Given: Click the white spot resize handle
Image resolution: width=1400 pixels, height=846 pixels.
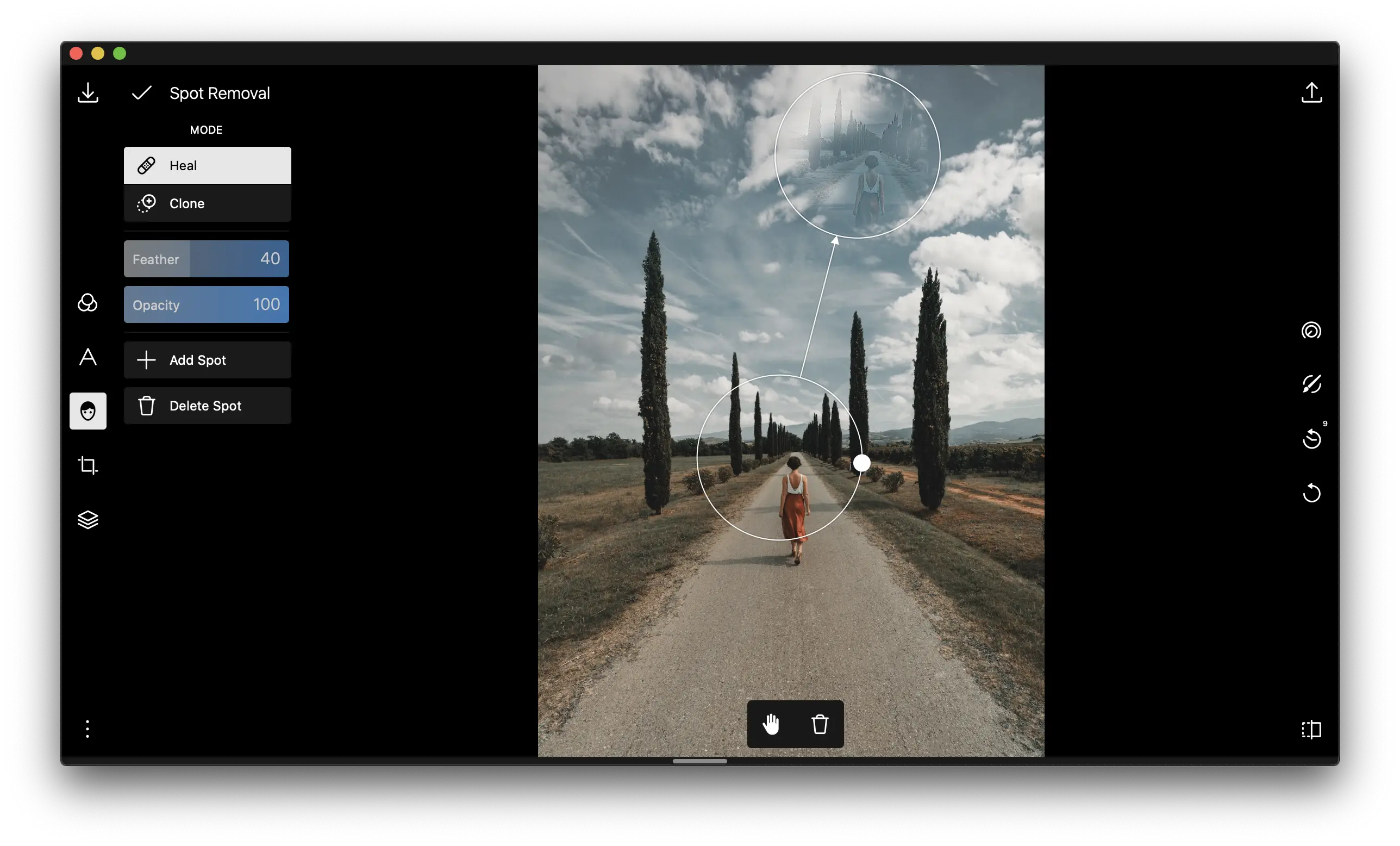Looking at the screenshot, I should pos(861,463).
